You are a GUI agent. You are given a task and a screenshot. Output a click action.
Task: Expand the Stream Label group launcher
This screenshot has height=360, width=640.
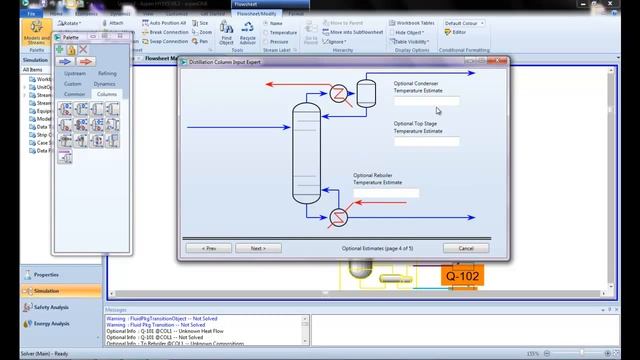295,50
